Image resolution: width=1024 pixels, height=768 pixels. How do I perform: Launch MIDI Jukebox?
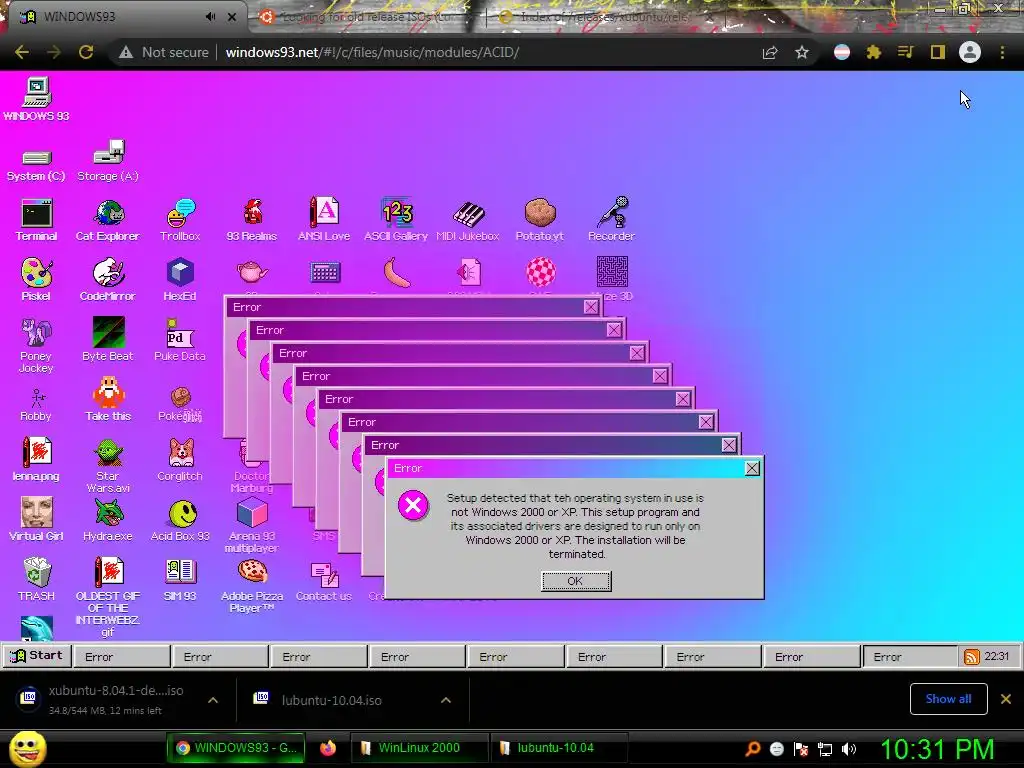click(468, 222)
